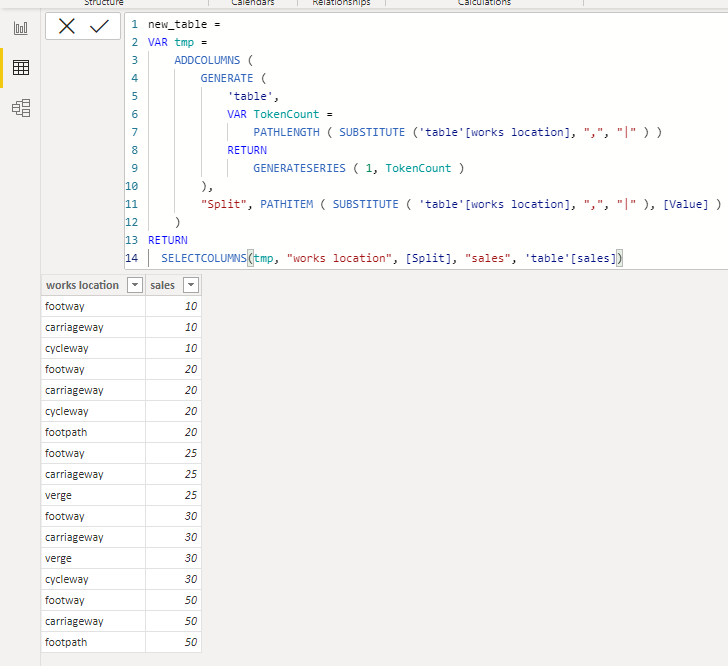
Task: Open the Model relationships view icon
Action: (x=21, y=108)
